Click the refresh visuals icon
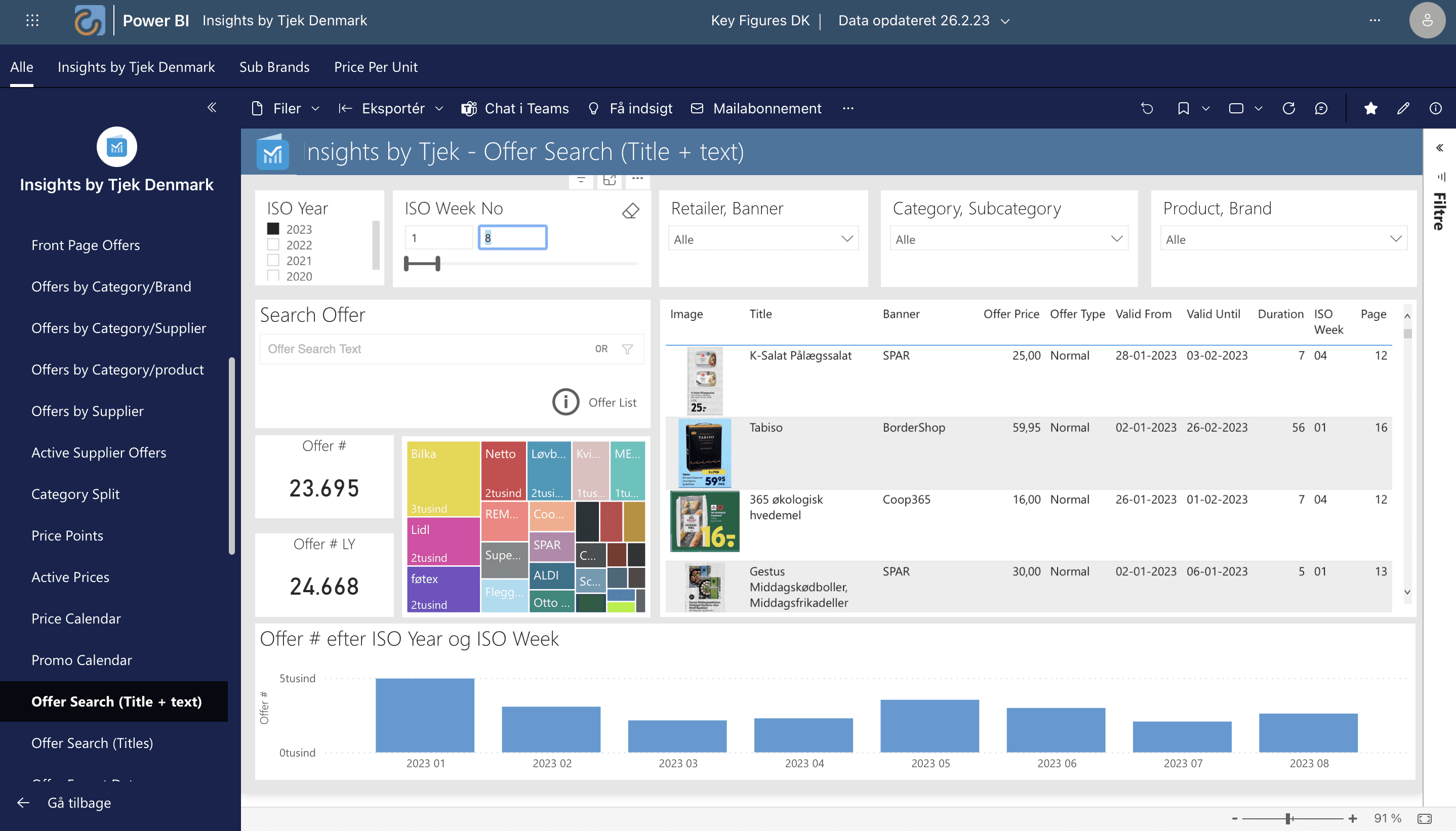 pyautogui.click(x=1289, y=108)
